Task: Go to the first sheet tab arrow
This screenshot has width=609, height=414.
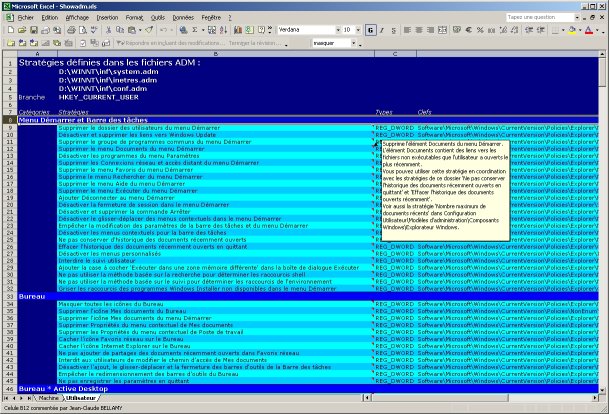Action: click(x=6, y=398)
